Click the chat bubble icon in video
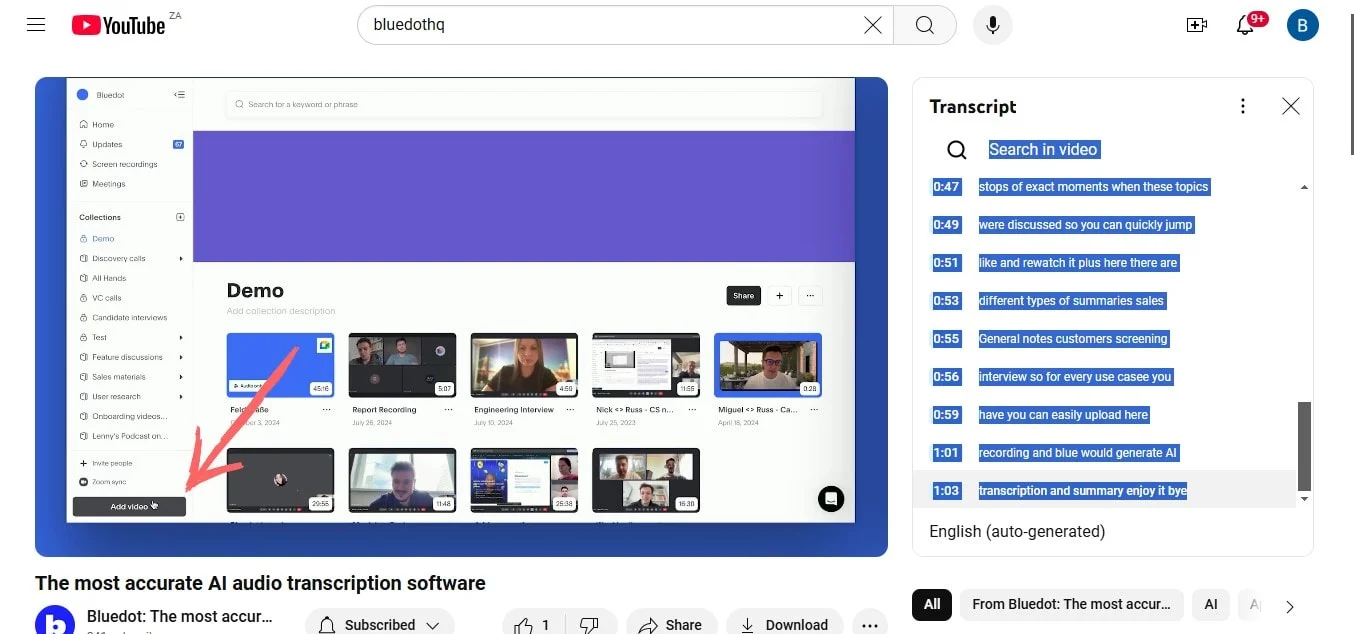This screenshot has height=634, width=1354. tap(830, 498)
